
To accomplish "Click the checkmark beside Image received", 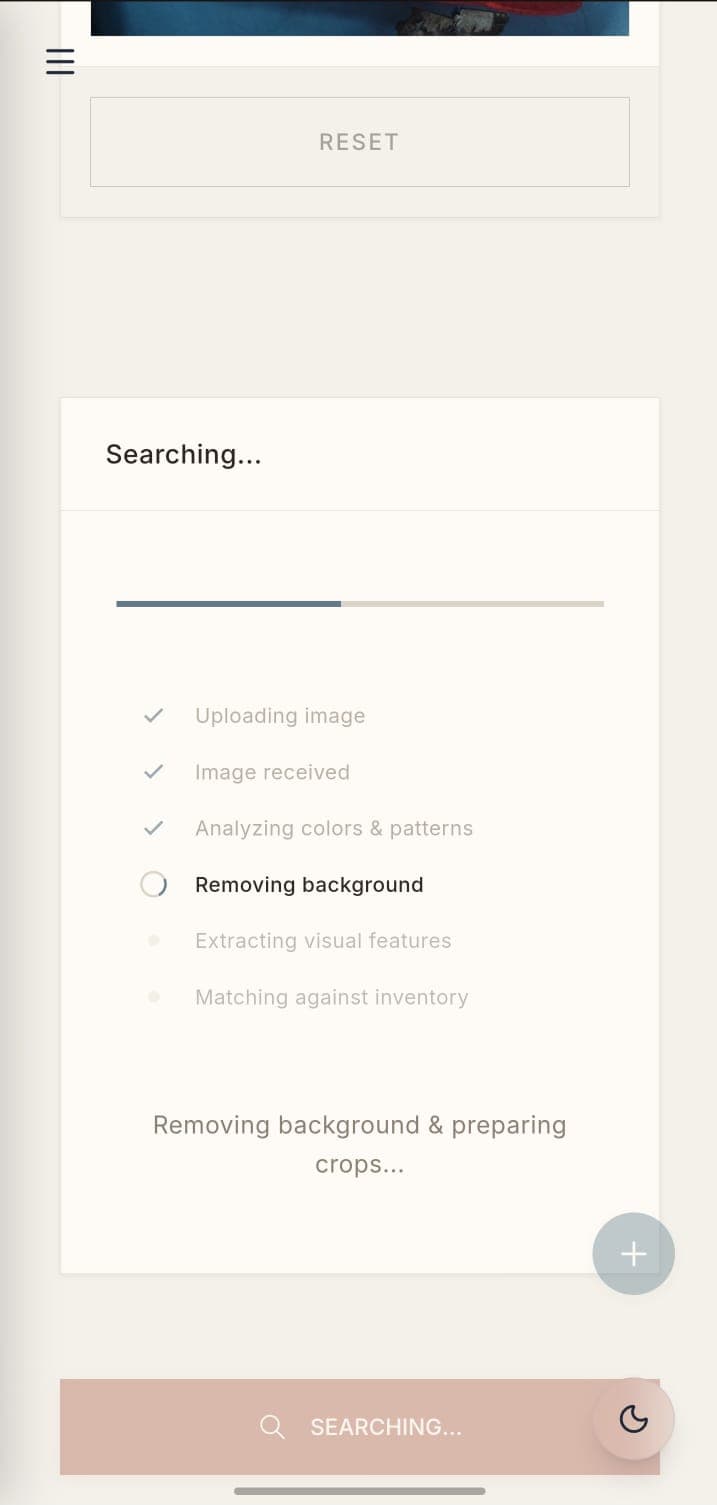I will pos(154,771).
